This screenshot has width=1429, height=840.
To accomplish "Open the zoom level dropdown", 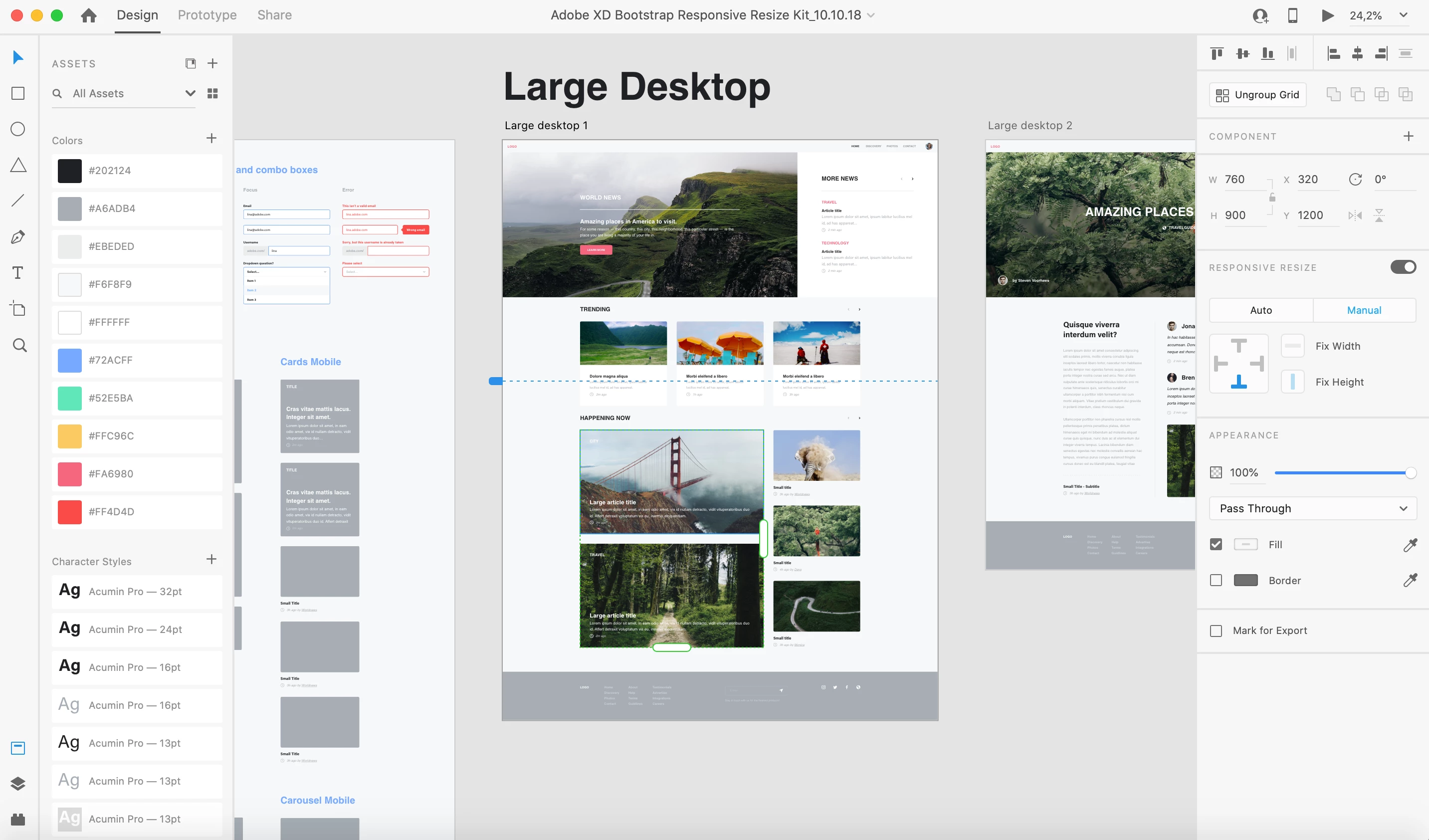I will click(x=1404, y=15).
